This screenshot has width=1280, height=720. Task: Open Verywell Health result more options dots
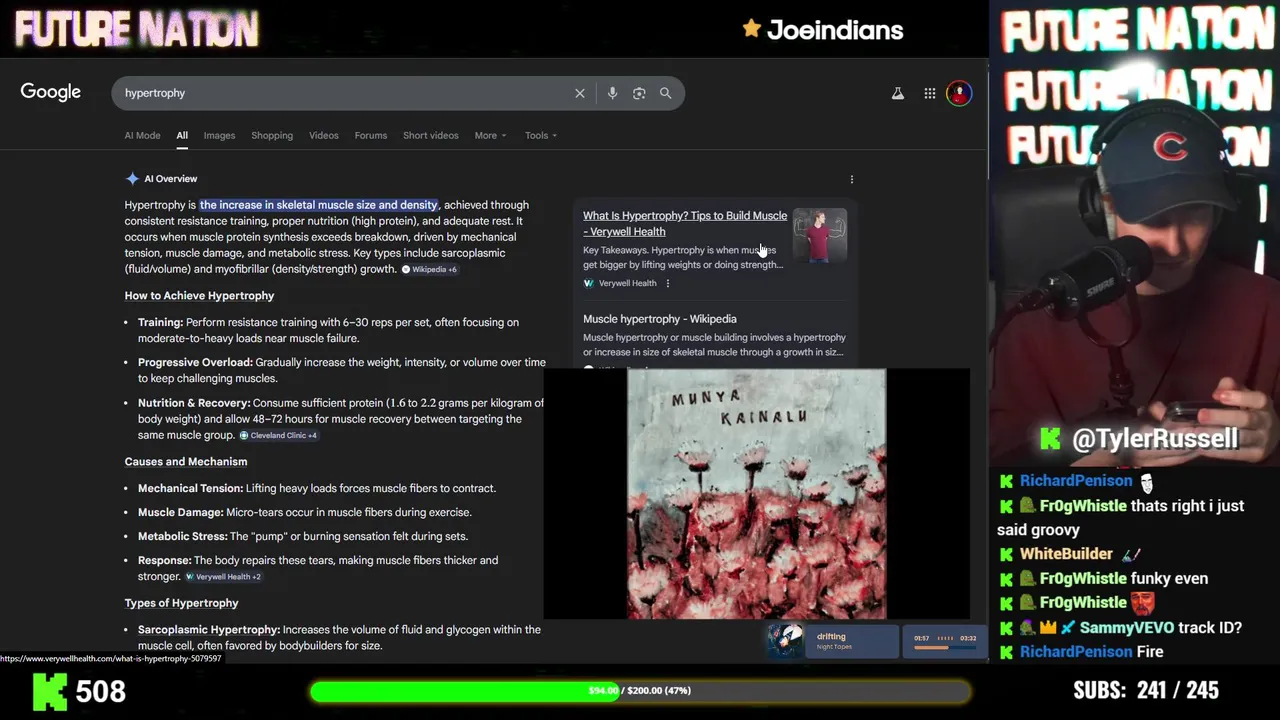(x=668, y=283)
